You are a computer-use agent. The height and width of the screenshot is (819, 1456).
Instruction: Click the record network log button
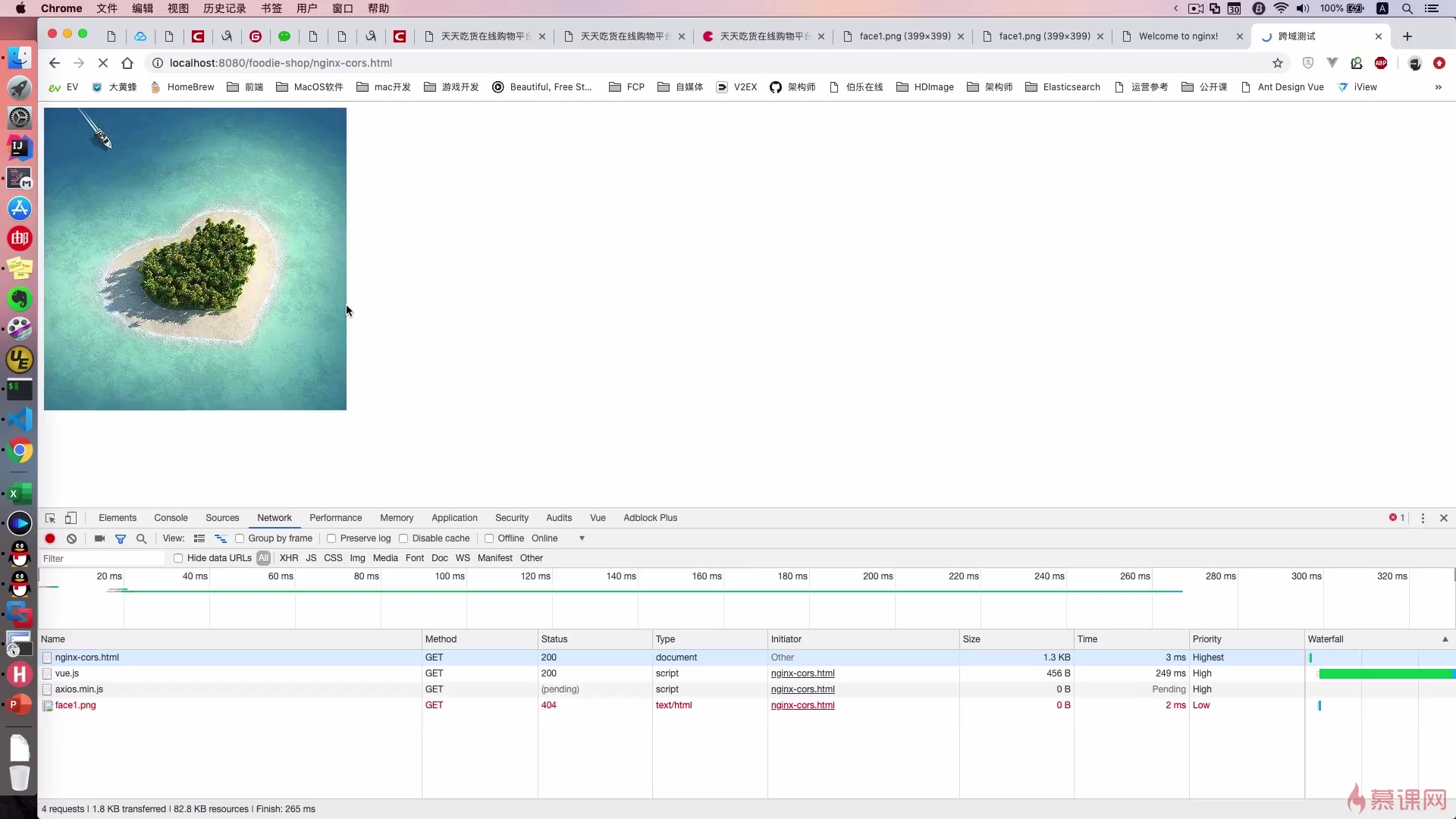point(50,538)
